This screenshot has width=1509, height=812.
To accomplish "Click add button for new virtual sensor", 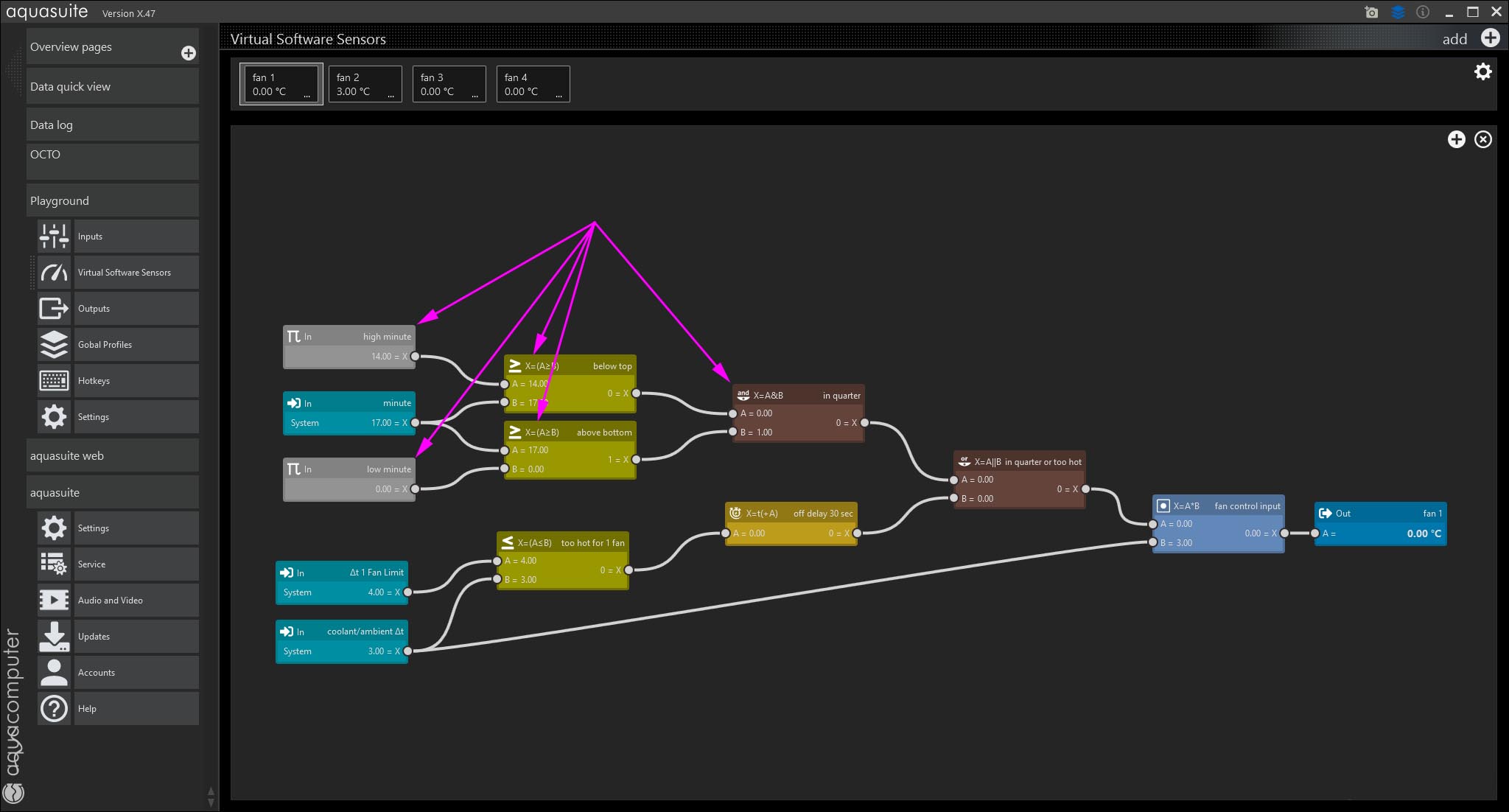I will pyautogui.click(x=1490, y=38).
